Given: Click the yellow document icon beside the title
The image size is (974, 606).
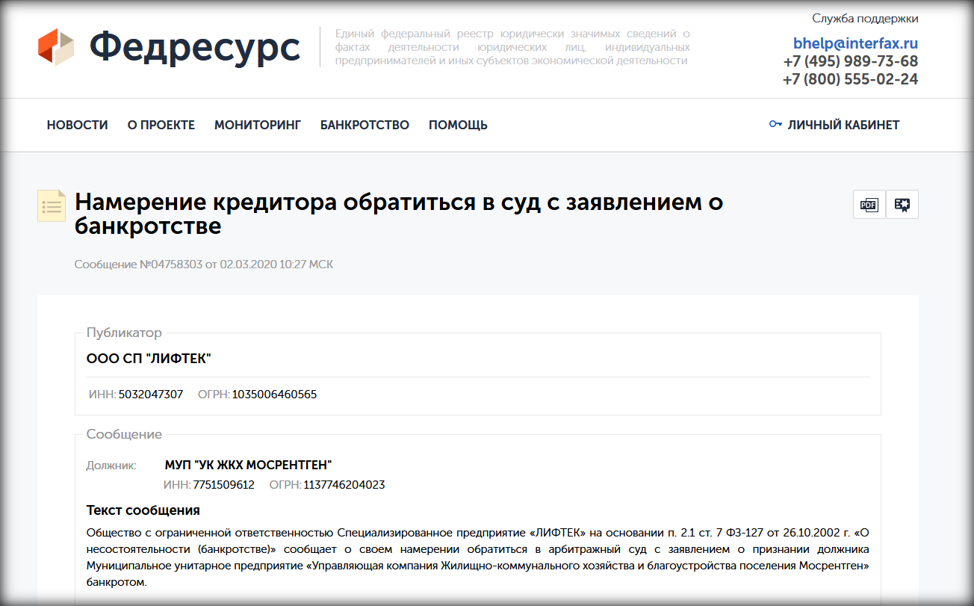Looking at the screenshot, I should point(52,205).
